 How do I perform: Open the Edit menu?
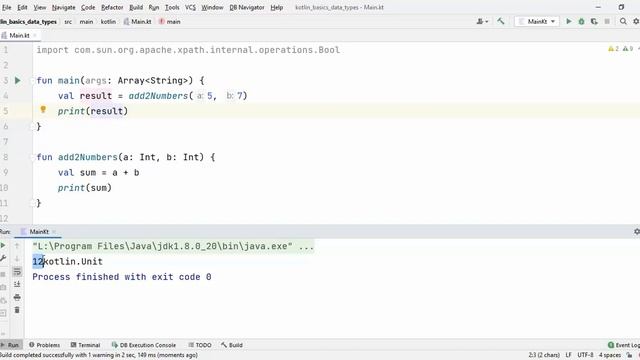pos(22,7)
